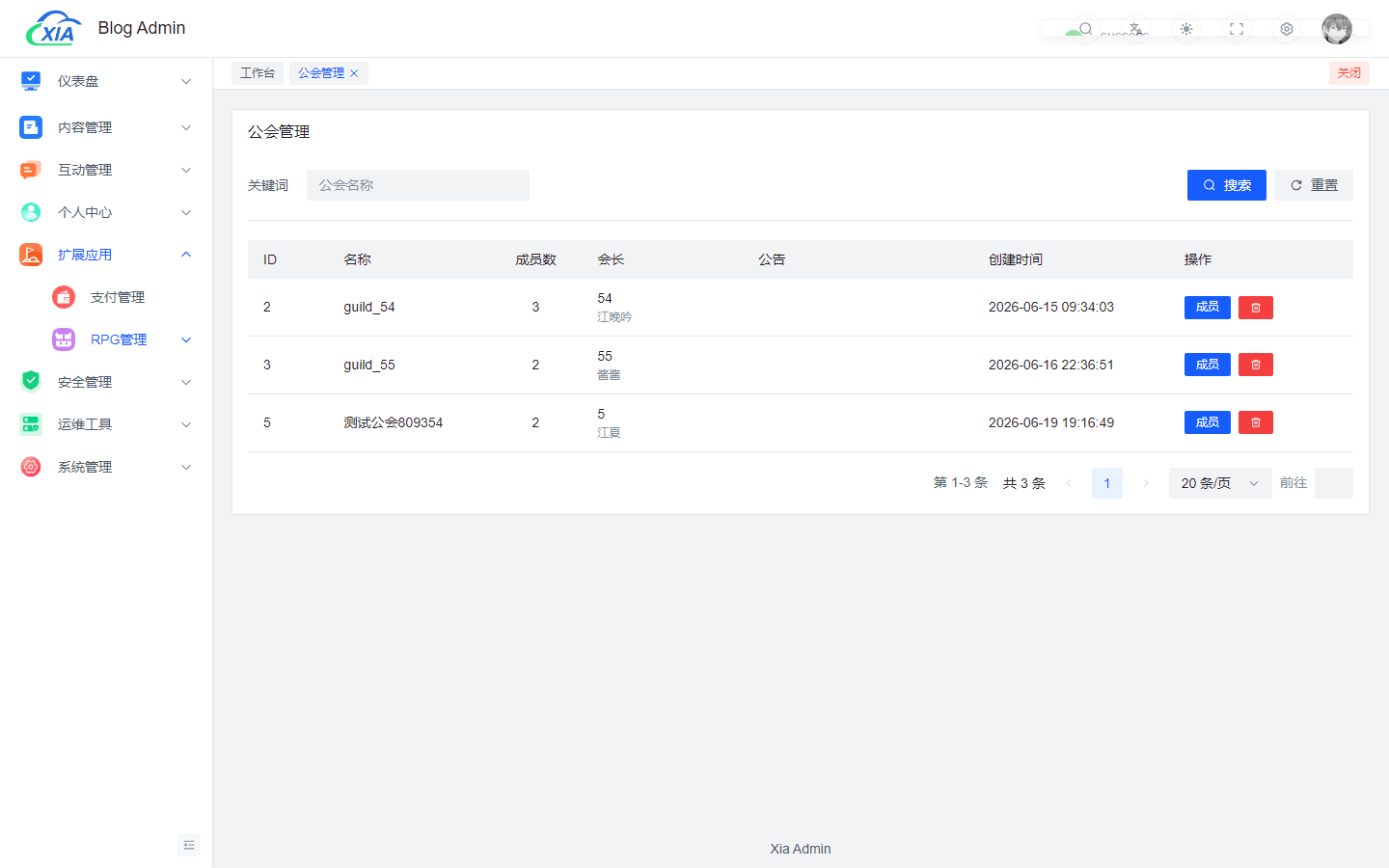The width and height of the screenshot is (1389, 868).
Task: Click the 2026-06-16 22:36:51 timestamp
Action: click(x=1051, y=365)
